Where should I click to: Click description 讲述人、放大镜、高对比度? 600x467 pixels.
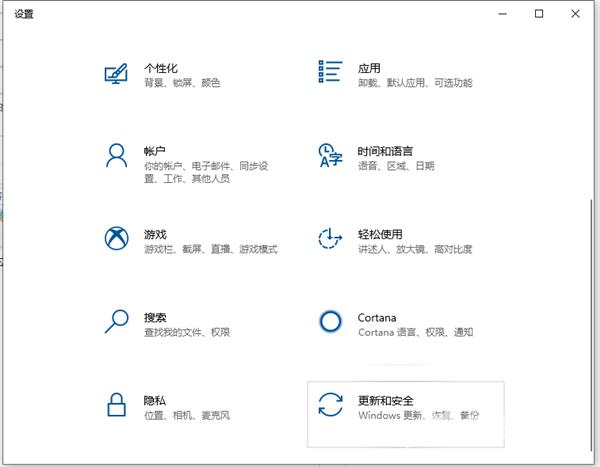pyautogui.click(x=415, y=250)
